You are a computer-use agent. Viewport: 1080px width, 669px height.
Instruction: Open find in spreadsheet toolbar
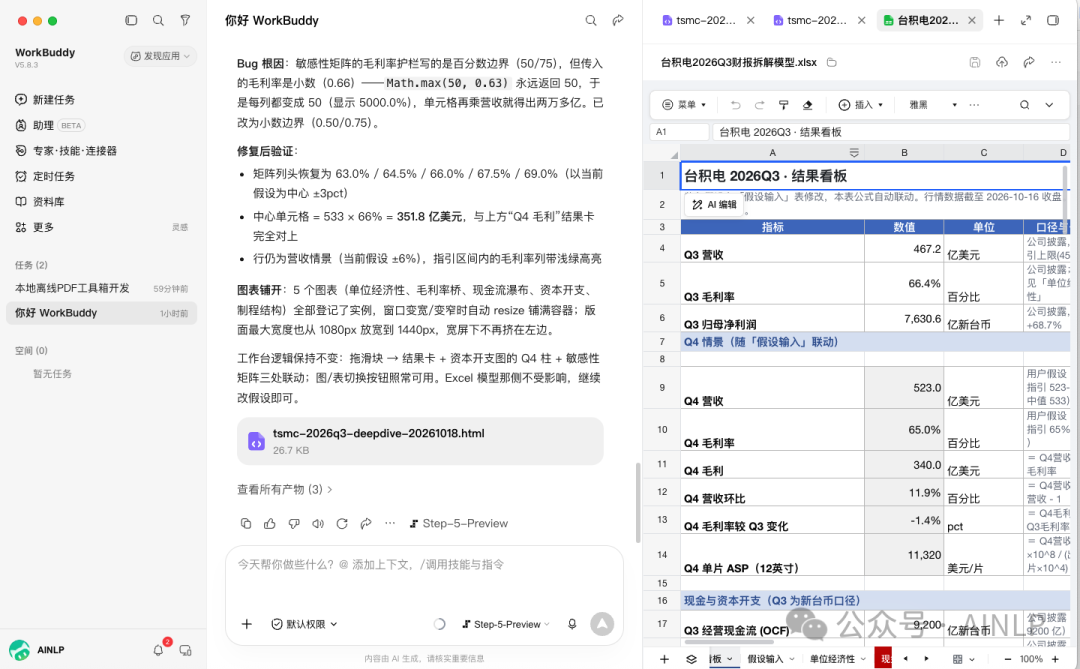[1024, 105]
